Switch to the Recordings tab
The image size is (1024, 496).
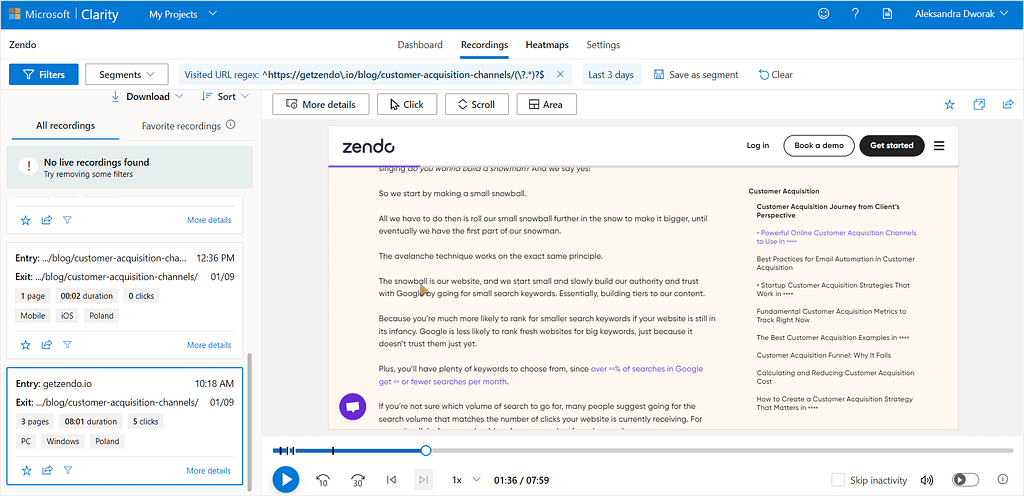coord(484,45)
